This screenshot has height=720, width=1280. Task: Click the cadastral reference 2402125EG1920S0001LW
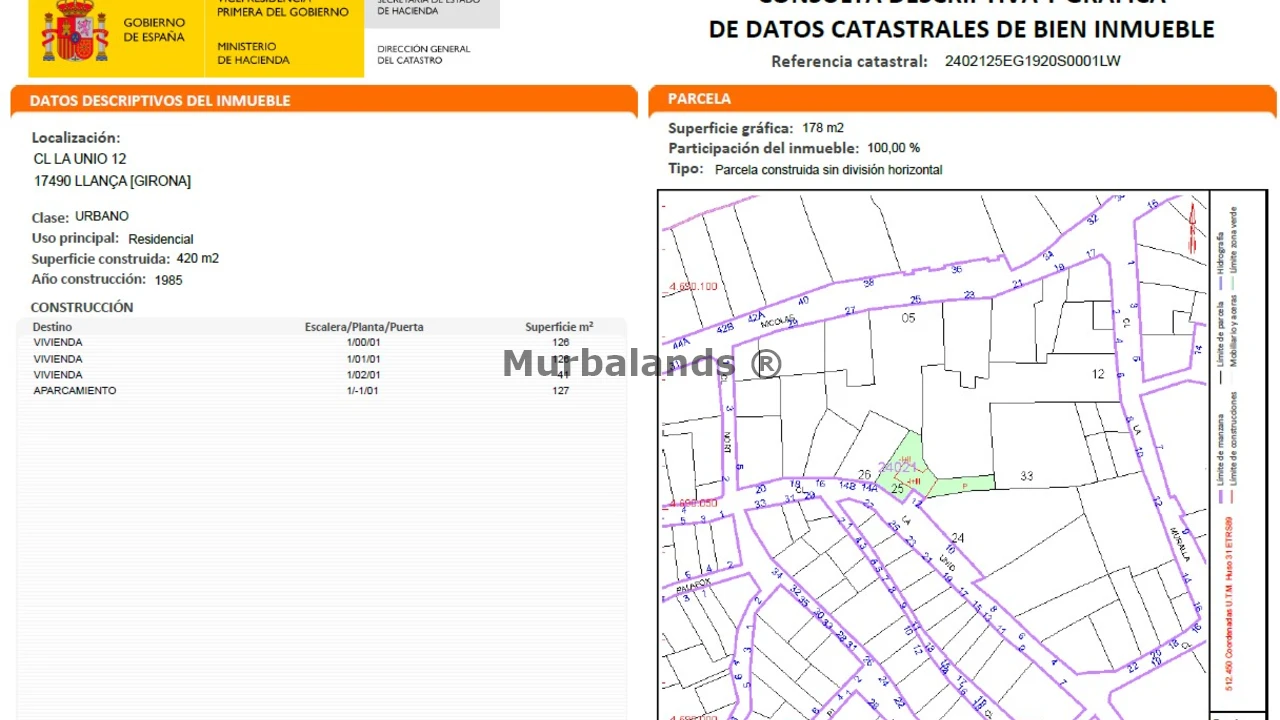coord(1032,61)
